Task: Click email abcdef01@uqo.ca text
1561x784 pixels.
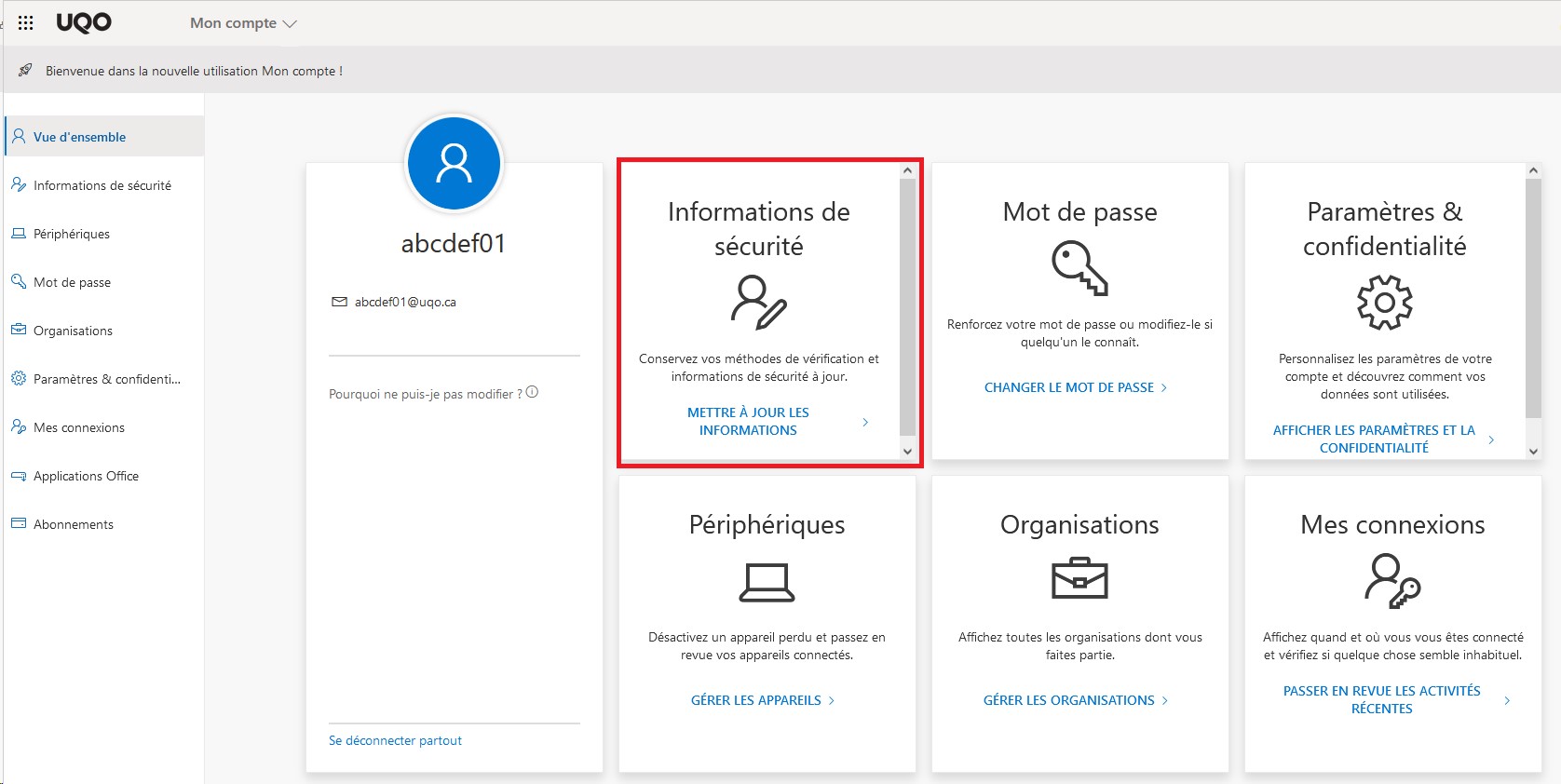Action: click(x=405, y=302)
